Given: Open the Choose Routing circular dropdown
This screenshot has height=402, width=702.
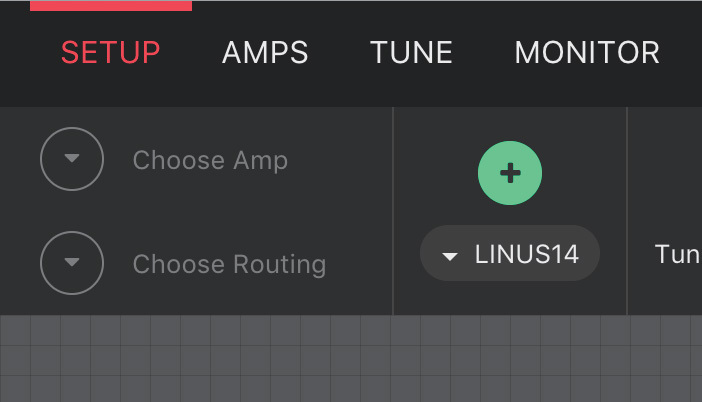Looking at the screenshot, I should point(72,263).
